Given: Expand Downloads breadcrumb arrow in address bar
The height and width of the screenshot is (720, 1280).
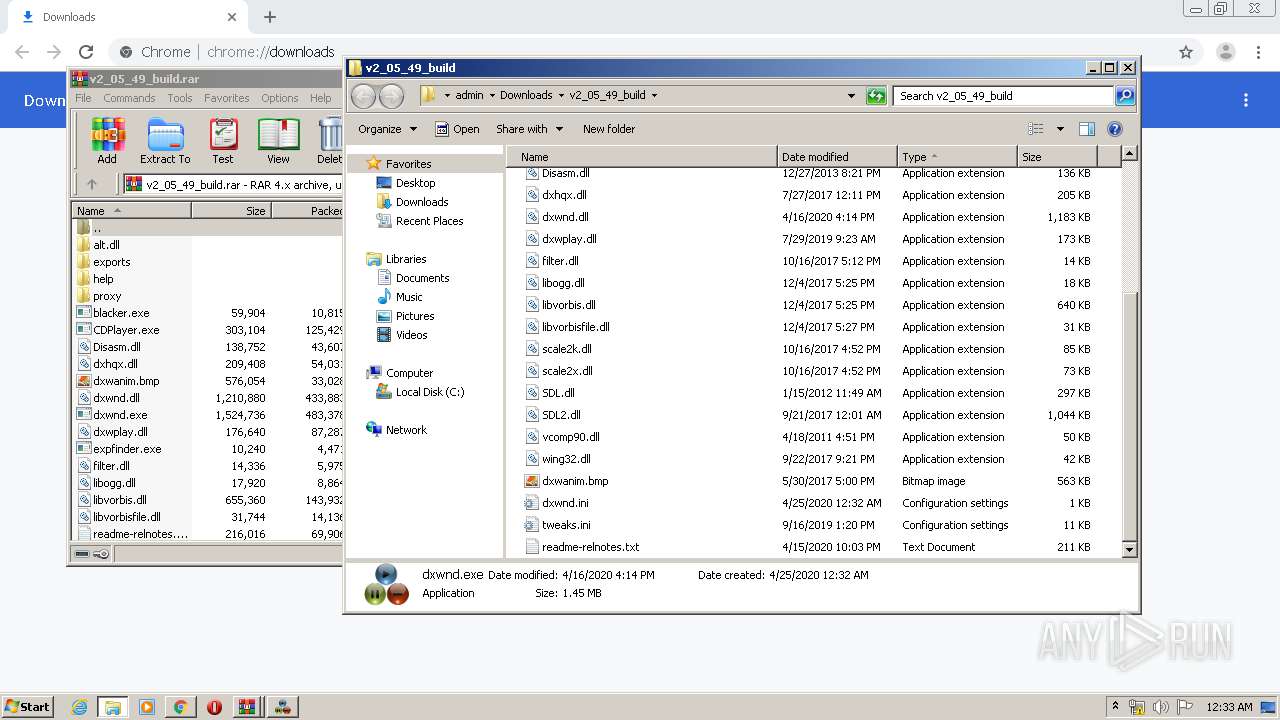Looking at the screenshot, I should click(561, 96).
